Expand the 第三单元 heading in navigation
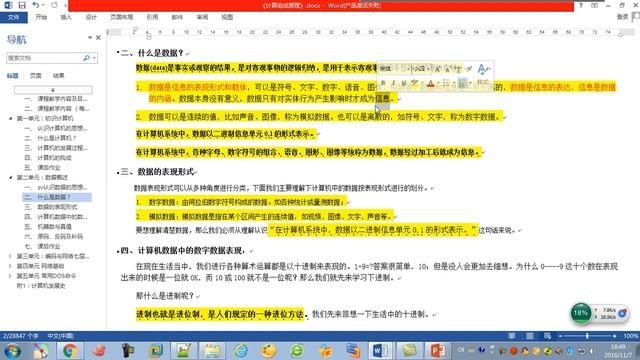This screenshot has width=640, height=360. (x=11, y=256)
